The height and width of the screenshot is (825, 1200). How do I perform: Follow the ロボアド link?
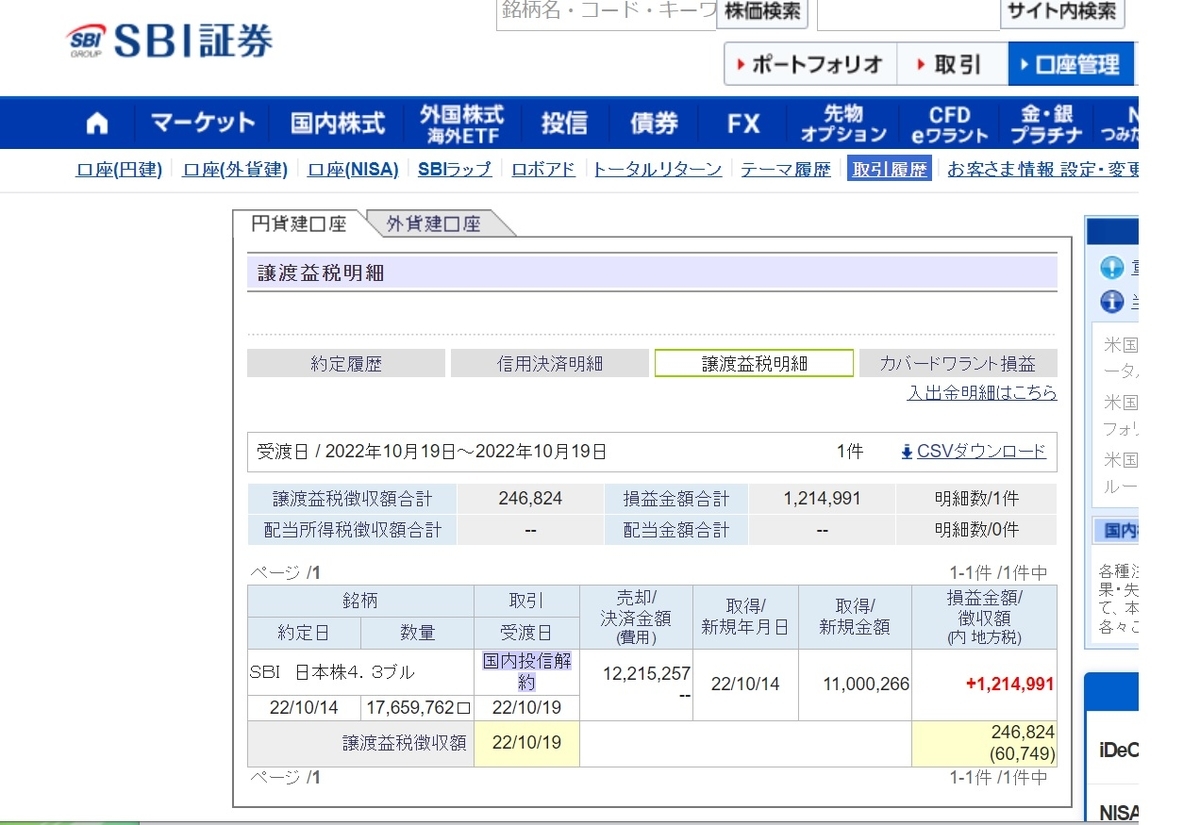pos(543,169)
